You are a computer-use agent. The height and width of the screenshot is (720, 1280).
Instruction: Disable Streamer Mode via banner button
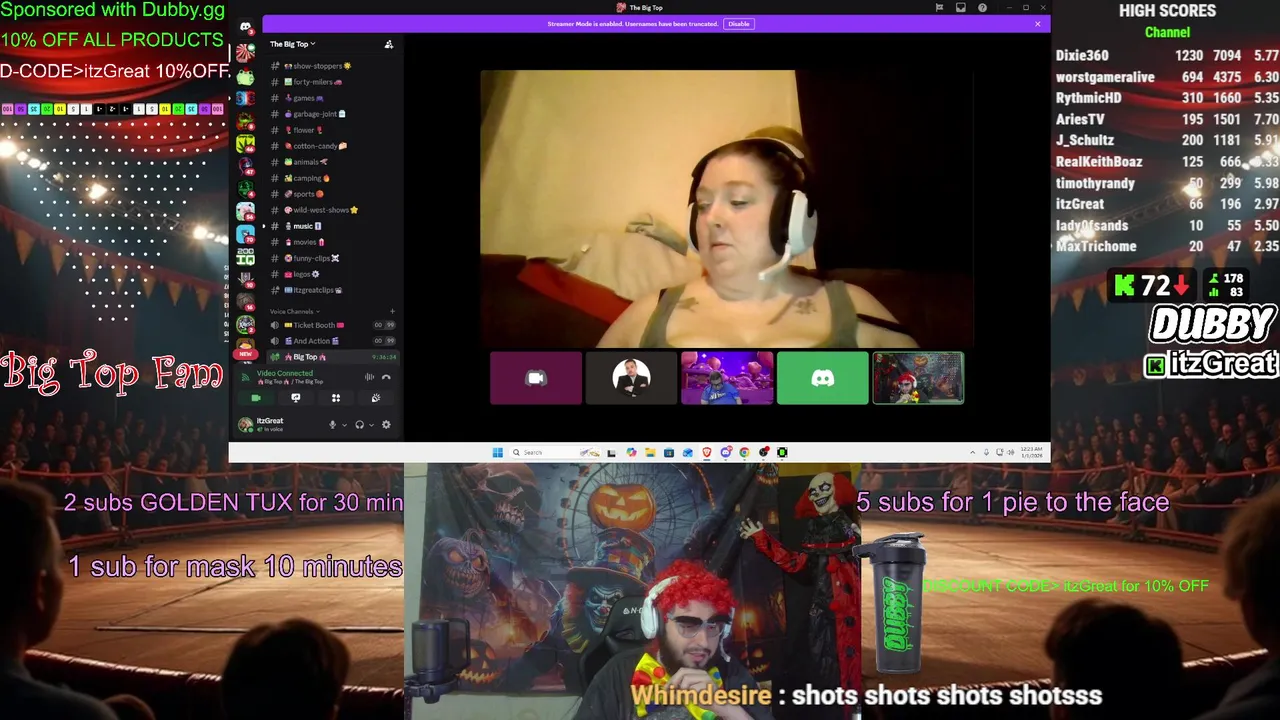[x=738, y=24]
